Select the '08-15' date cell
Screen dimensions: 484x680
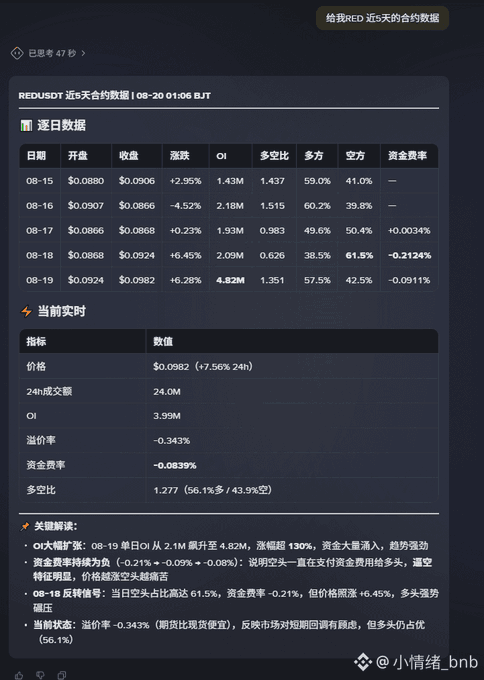tap(39, 181)
